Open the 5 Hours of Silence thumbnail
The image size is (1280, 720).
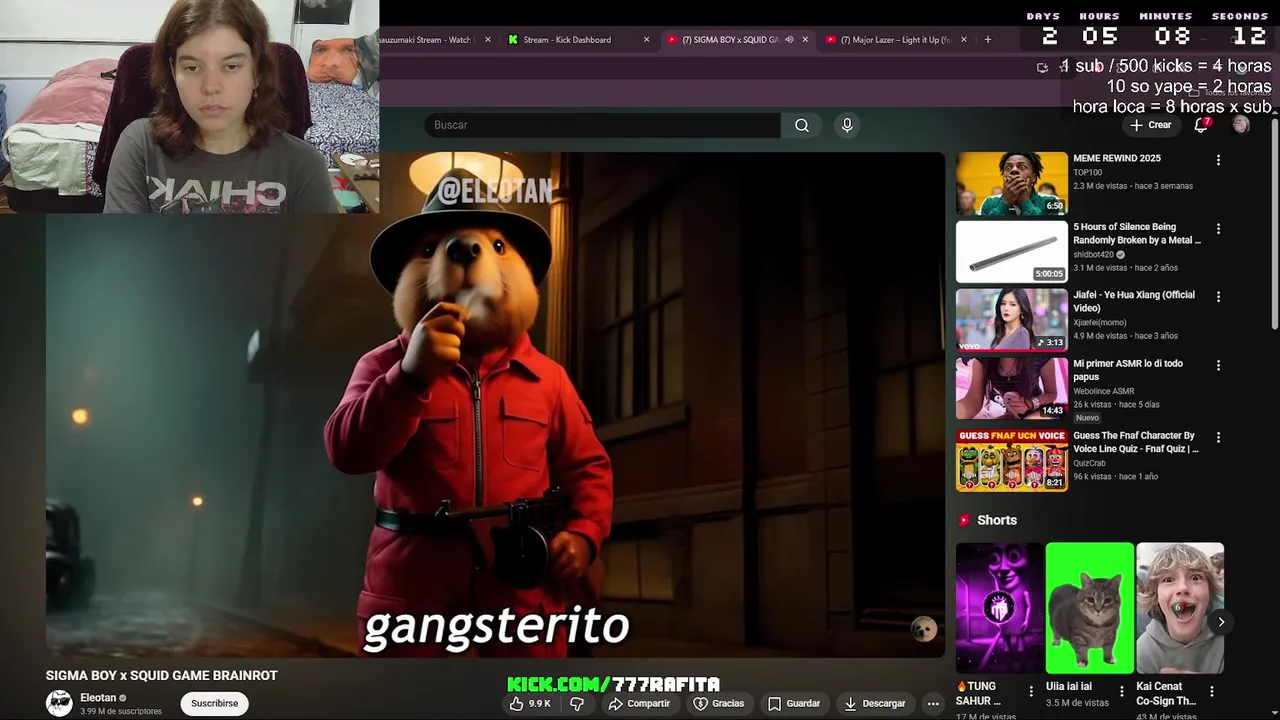pos(1012,252)
